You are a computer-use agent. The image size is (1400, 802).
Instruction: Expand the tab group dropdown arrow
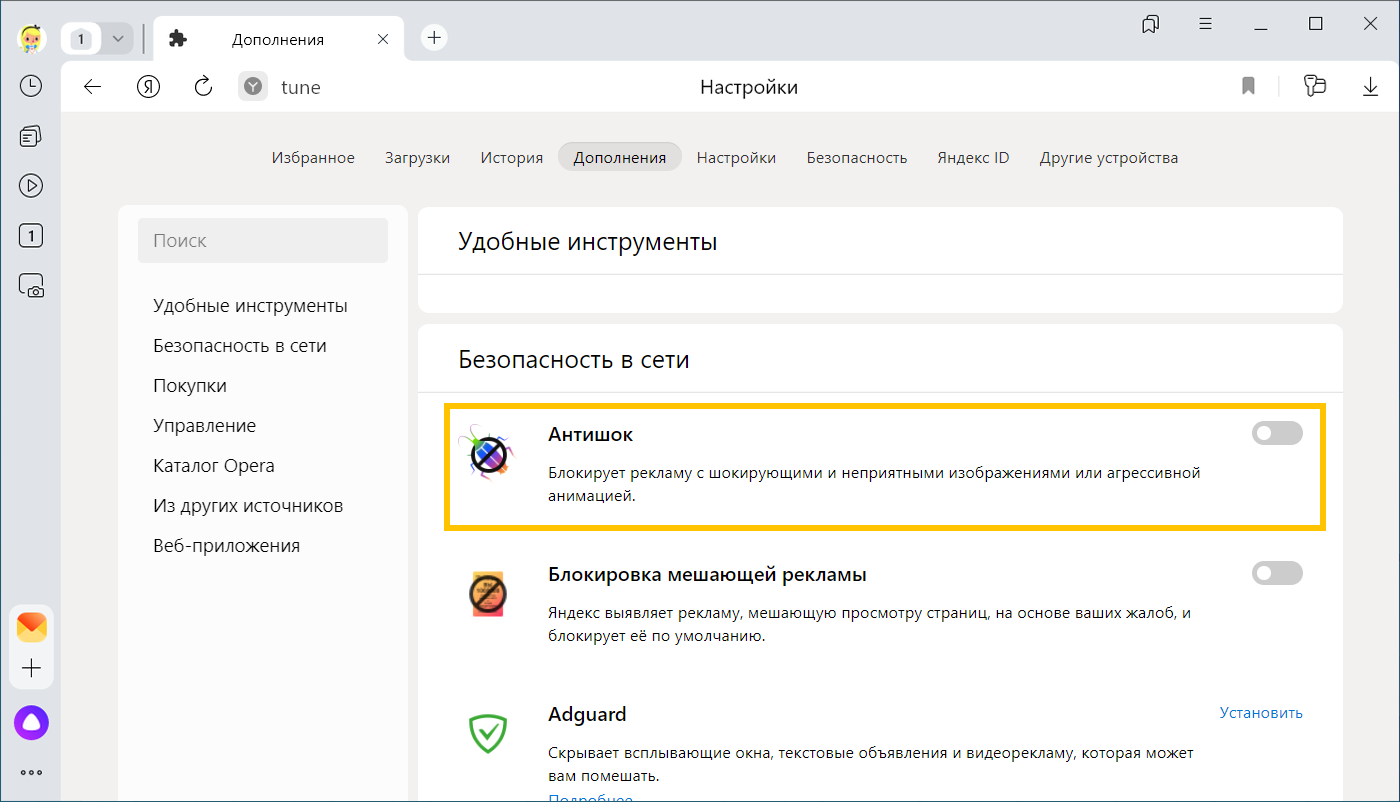(118, 39)
